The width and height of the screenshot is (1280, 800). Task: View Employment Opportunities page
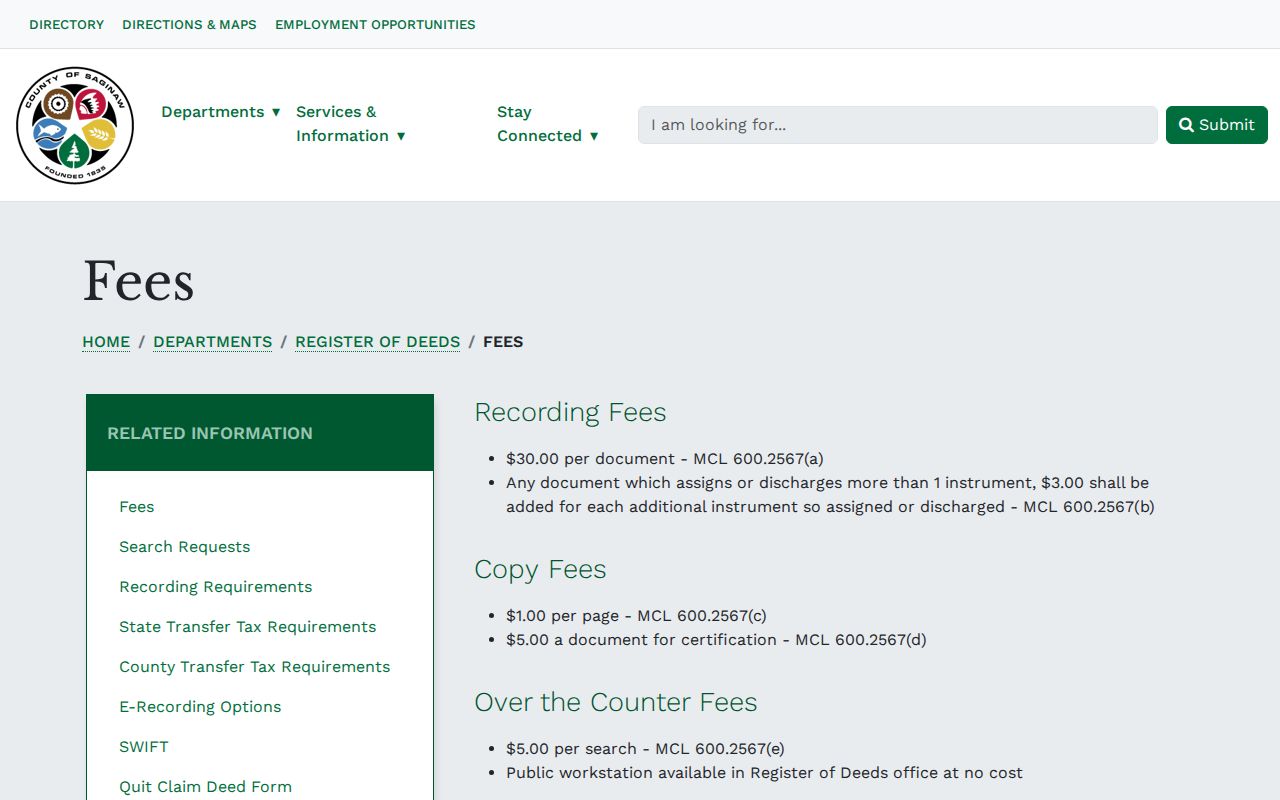point(375,24)
